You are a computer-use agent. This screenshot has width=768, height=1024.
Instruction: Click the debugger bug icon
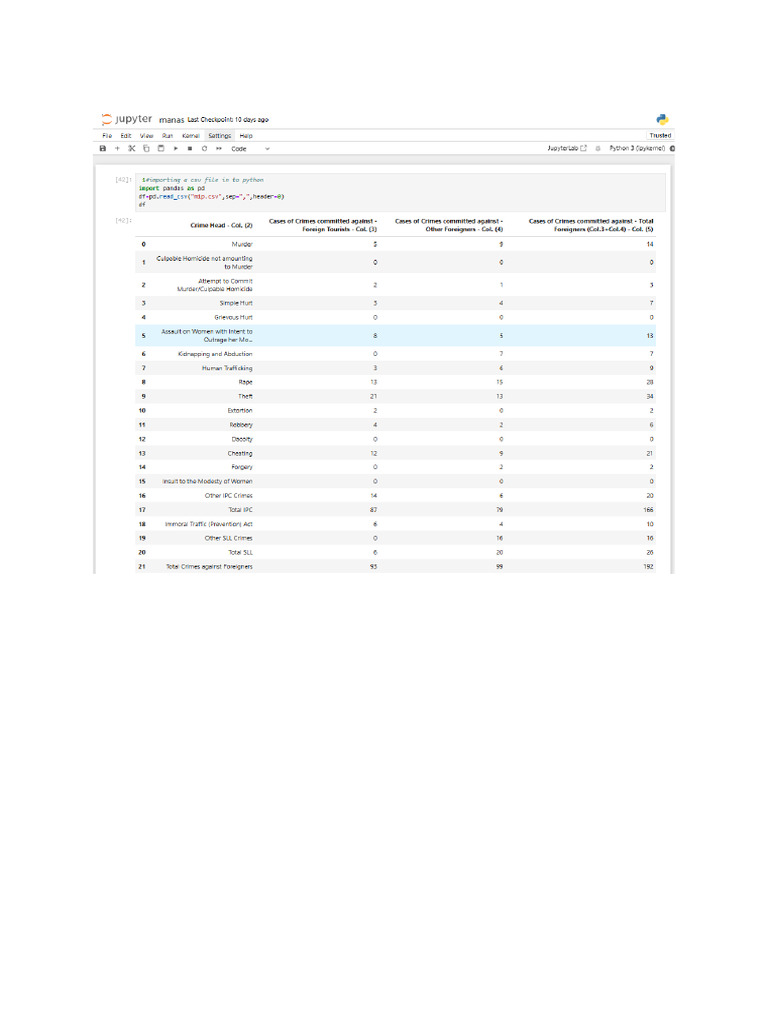coord(598,148)
